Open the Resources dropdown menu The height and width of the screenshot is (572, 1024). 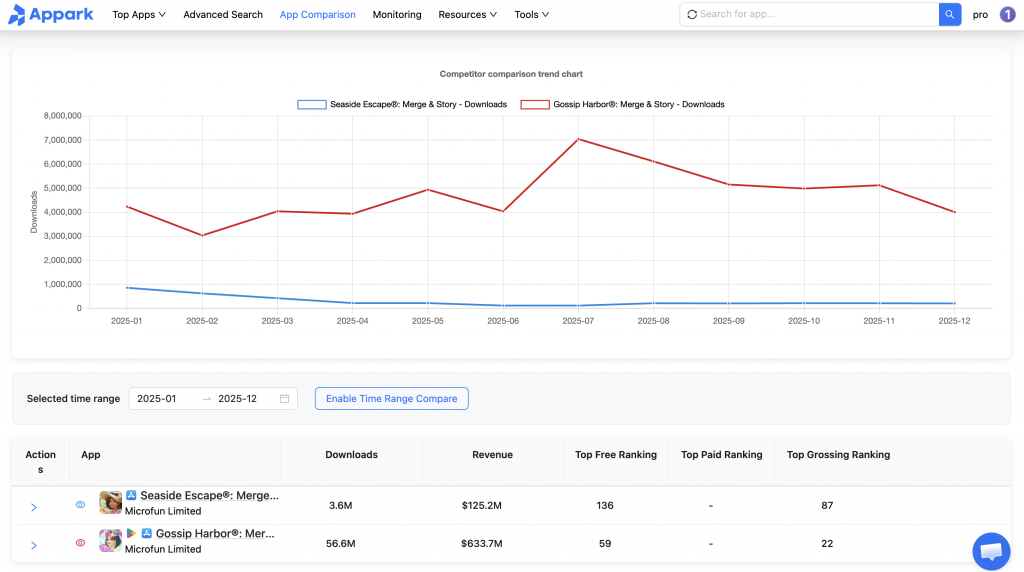(468, 15)
